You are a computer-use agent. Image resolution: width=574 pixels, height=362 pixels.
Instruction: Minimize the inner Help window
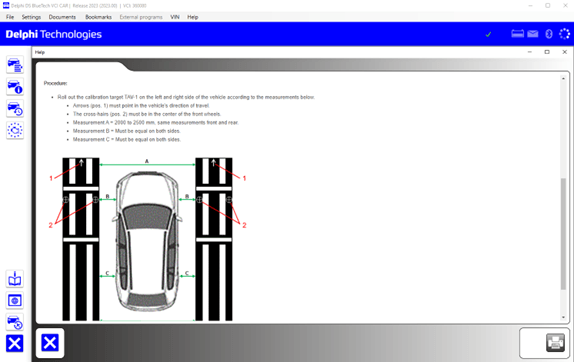pyautogui.click(x=529, y=52)
